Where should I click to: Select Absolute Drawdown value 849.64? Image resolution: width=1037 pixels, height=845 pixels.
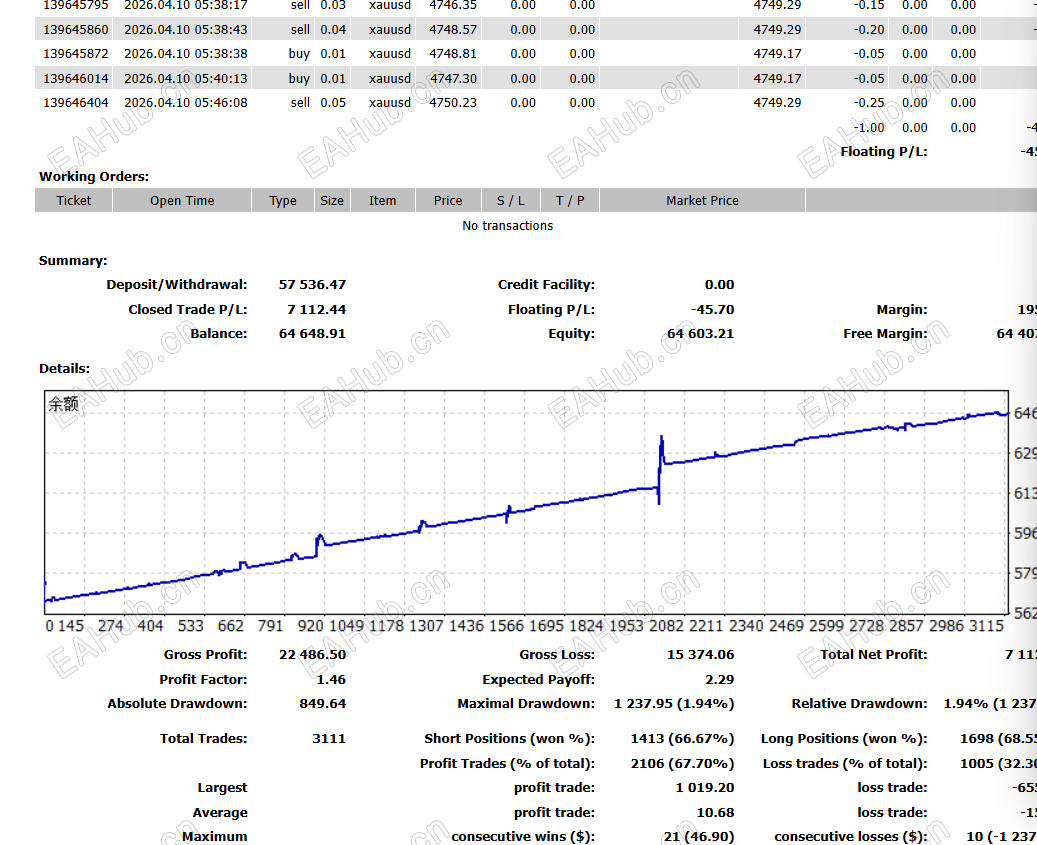pos(322,704)
